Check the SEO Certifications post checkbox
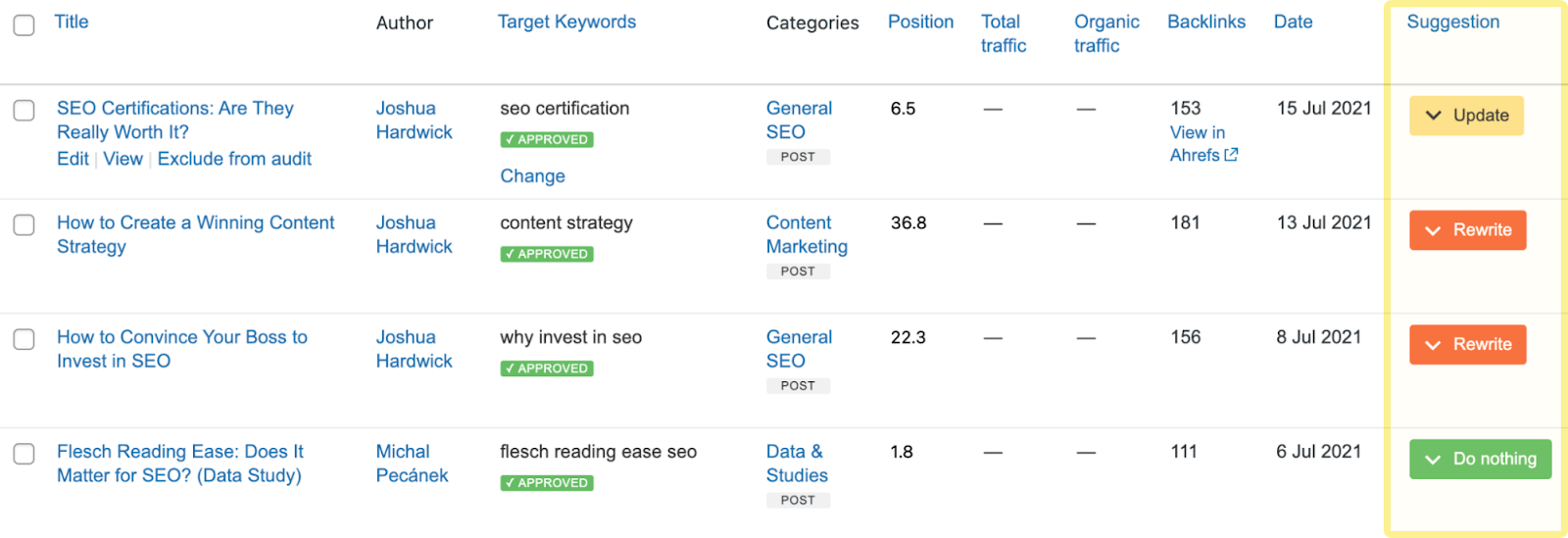The height and width of the screenshot is (538, 1568). tap(24, 111)
